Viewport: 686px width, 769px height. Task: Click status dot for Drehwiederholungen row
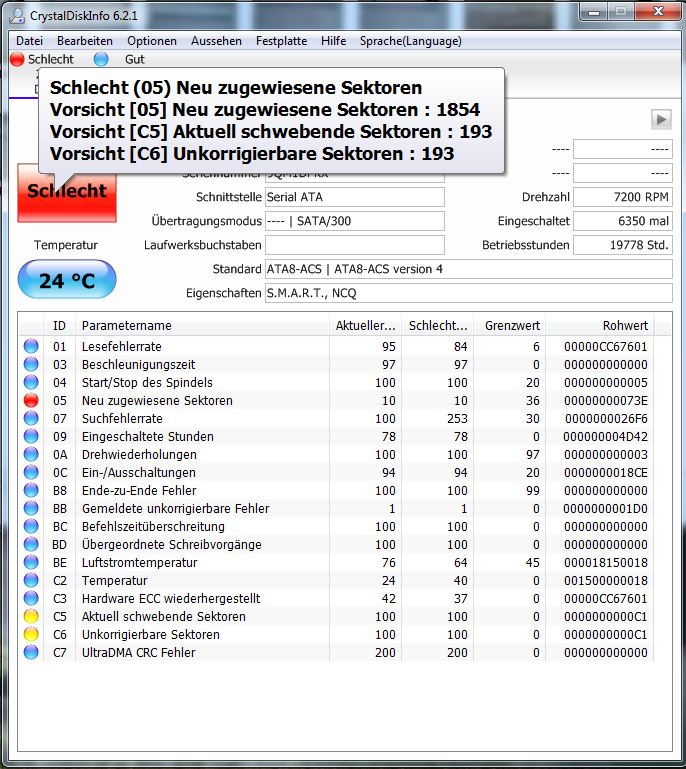(x=31, y=454)
